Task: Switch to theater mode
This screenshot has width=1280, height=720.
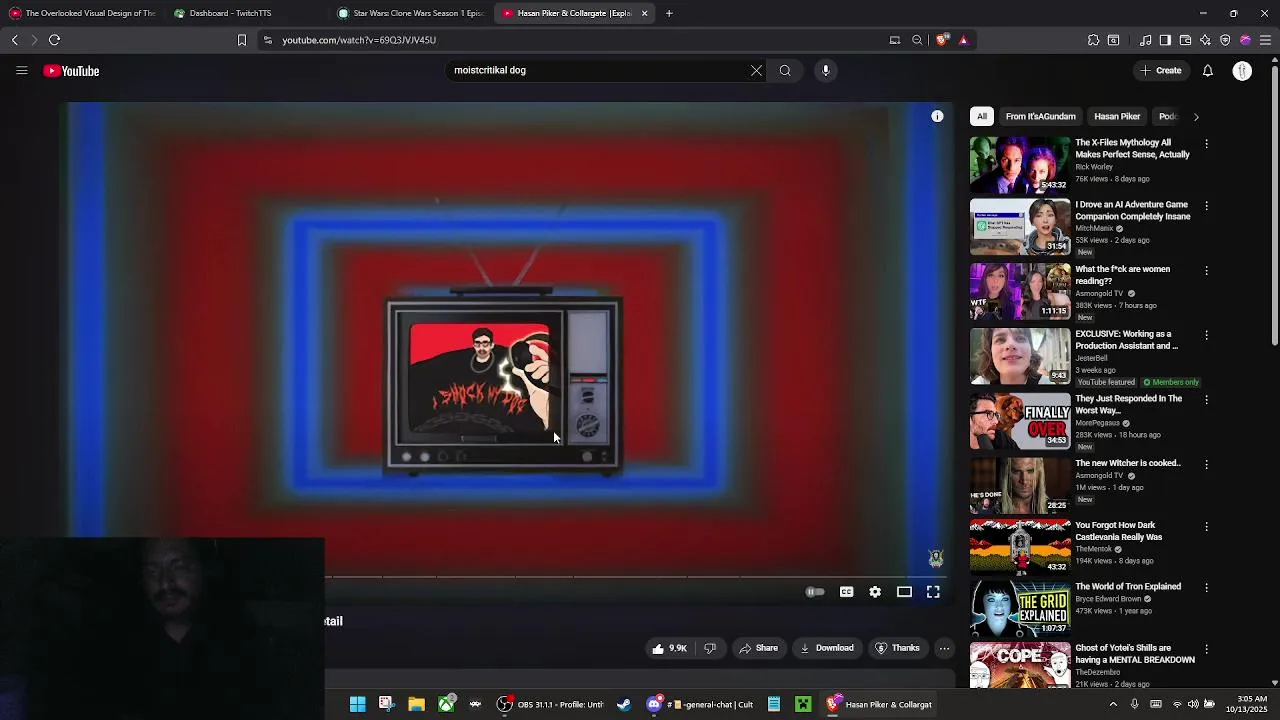Action: [x=904, y=592]
